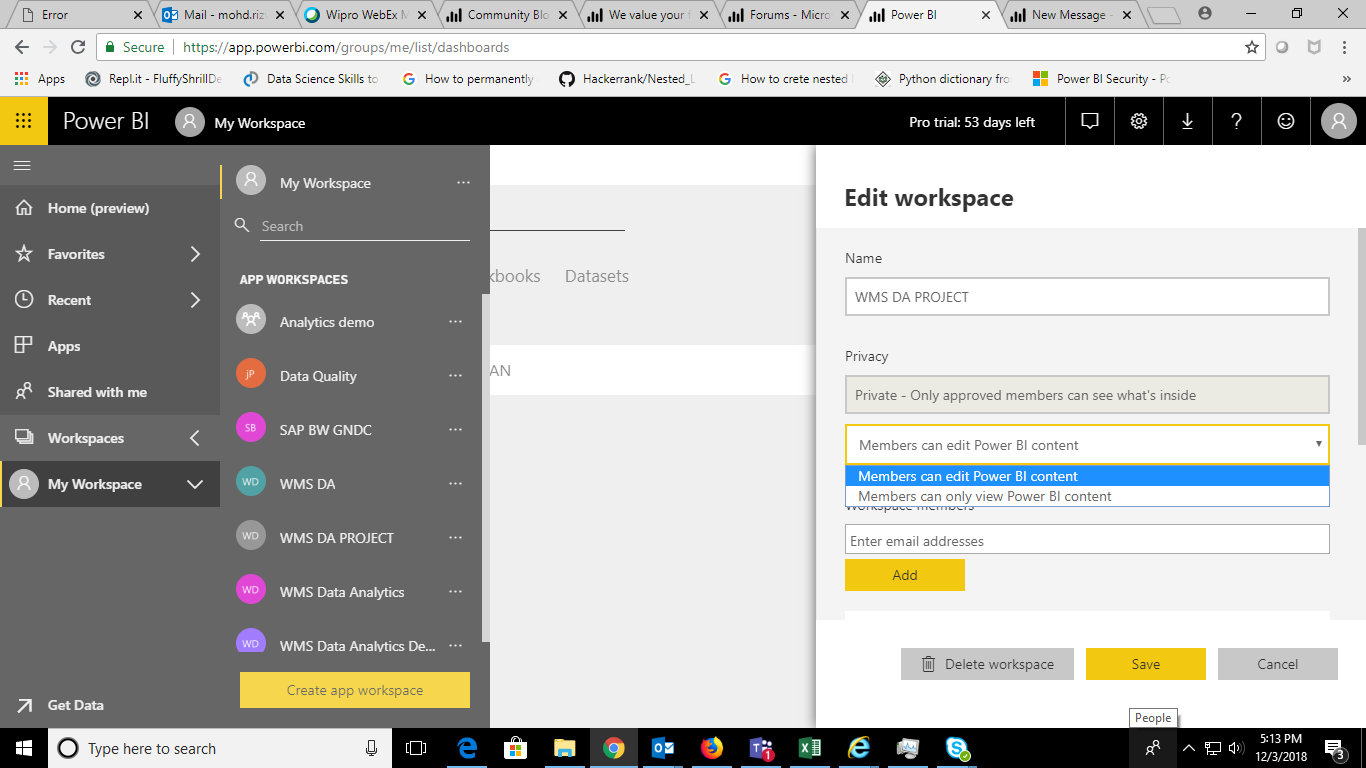Open more options for SAP BW GNDC

point(456,430)
